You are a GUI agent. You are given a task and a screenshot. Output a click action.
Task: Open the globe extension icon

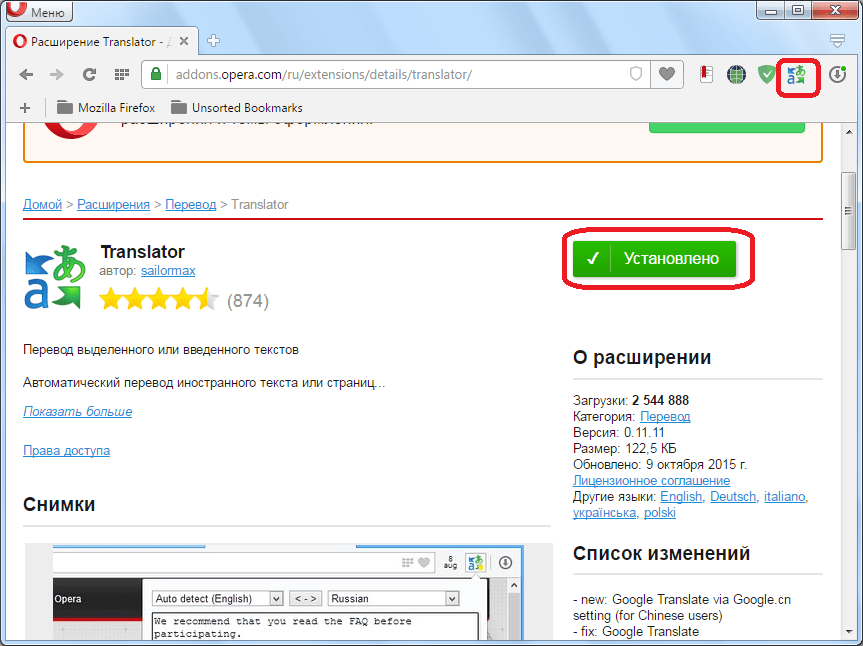pyautogui.click(x=736, y=74)
